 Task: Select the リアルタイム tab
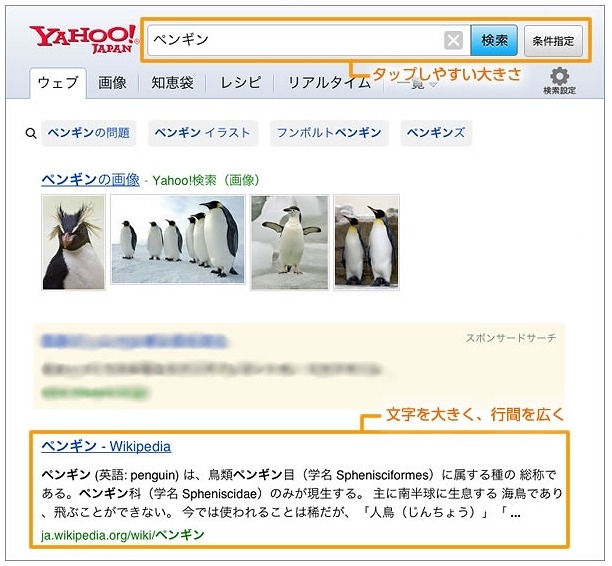[x=329, y=83]
